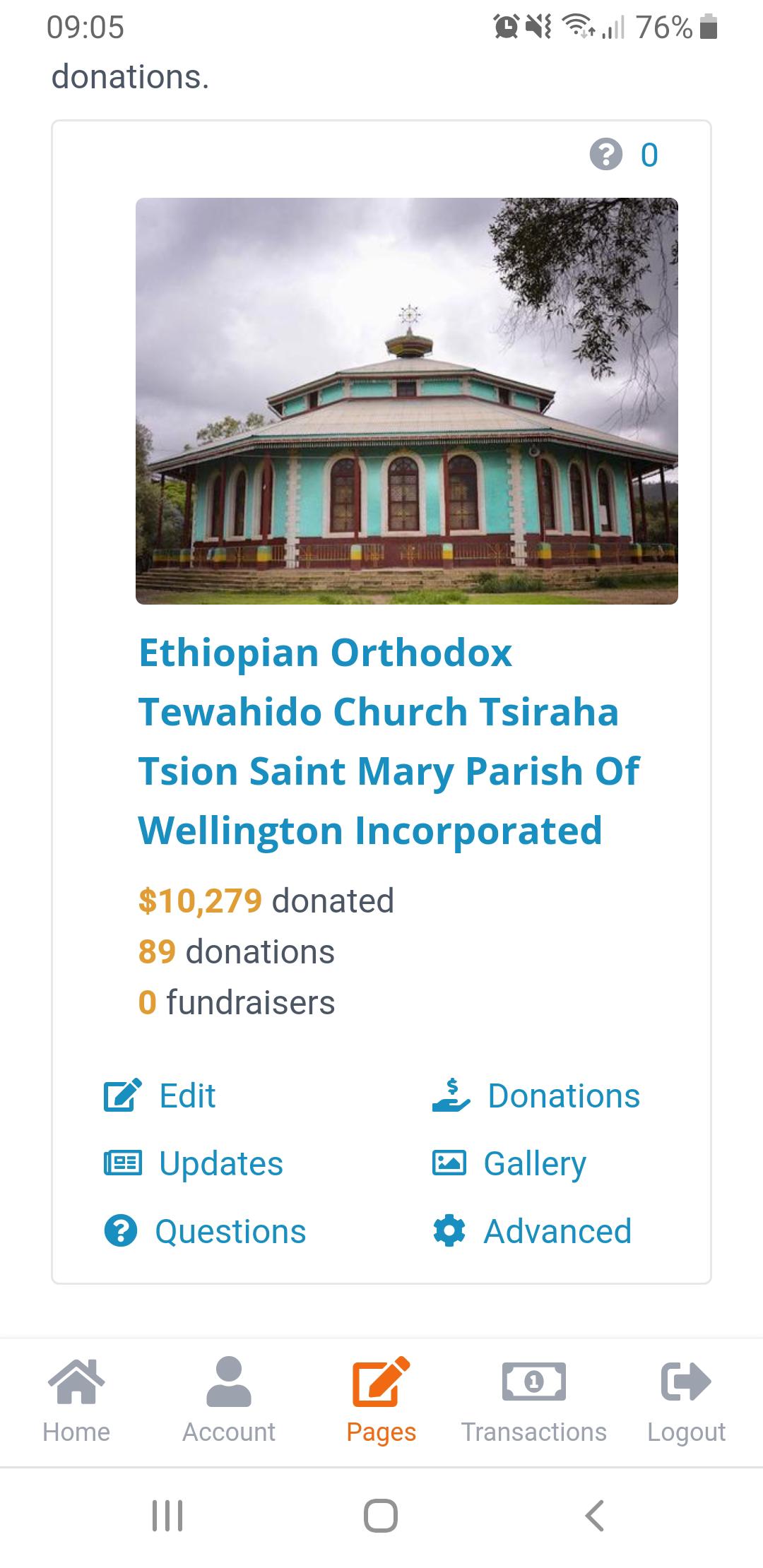Open the Advanced settings link
763x1568 pixels.
pos(557,1231)
